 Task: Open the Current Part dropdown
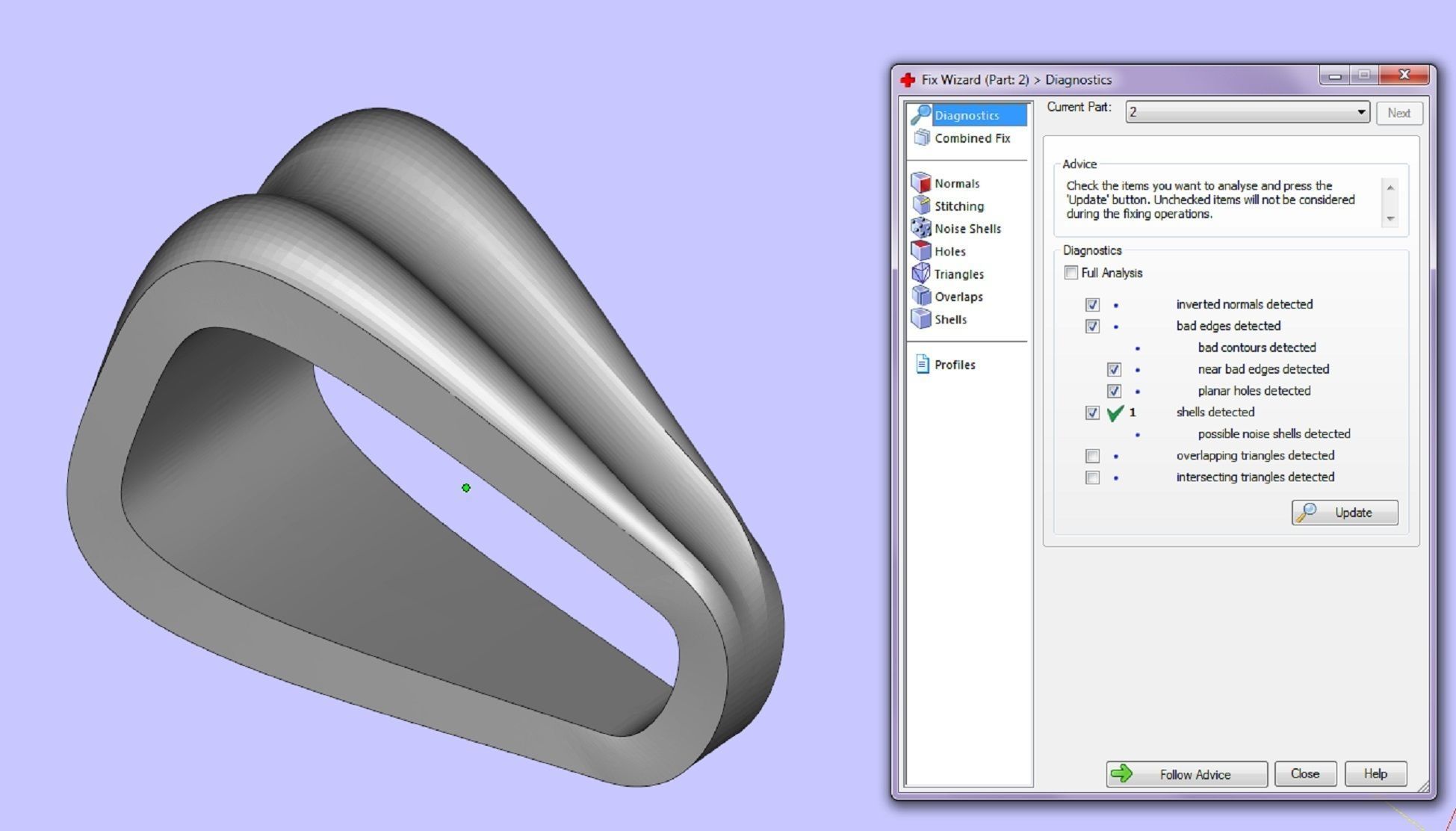(1248, 112)
